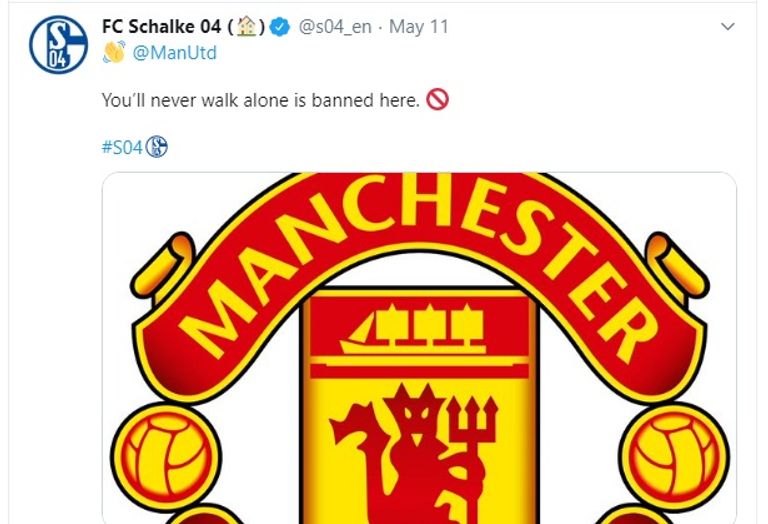The width and height of the screenshot is (768, 524).
Task: Click the house emoji beside the account name
Action: 242,28
